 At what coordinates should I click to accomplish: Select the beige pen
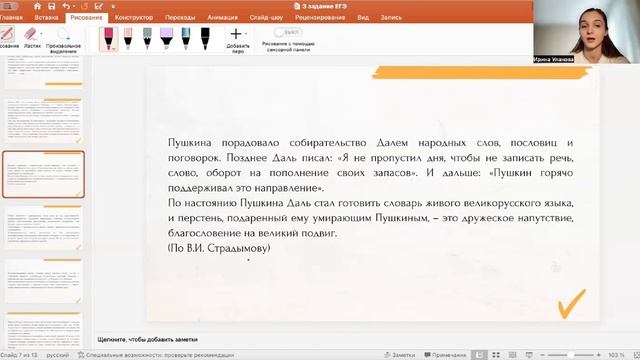coord(128,39)
